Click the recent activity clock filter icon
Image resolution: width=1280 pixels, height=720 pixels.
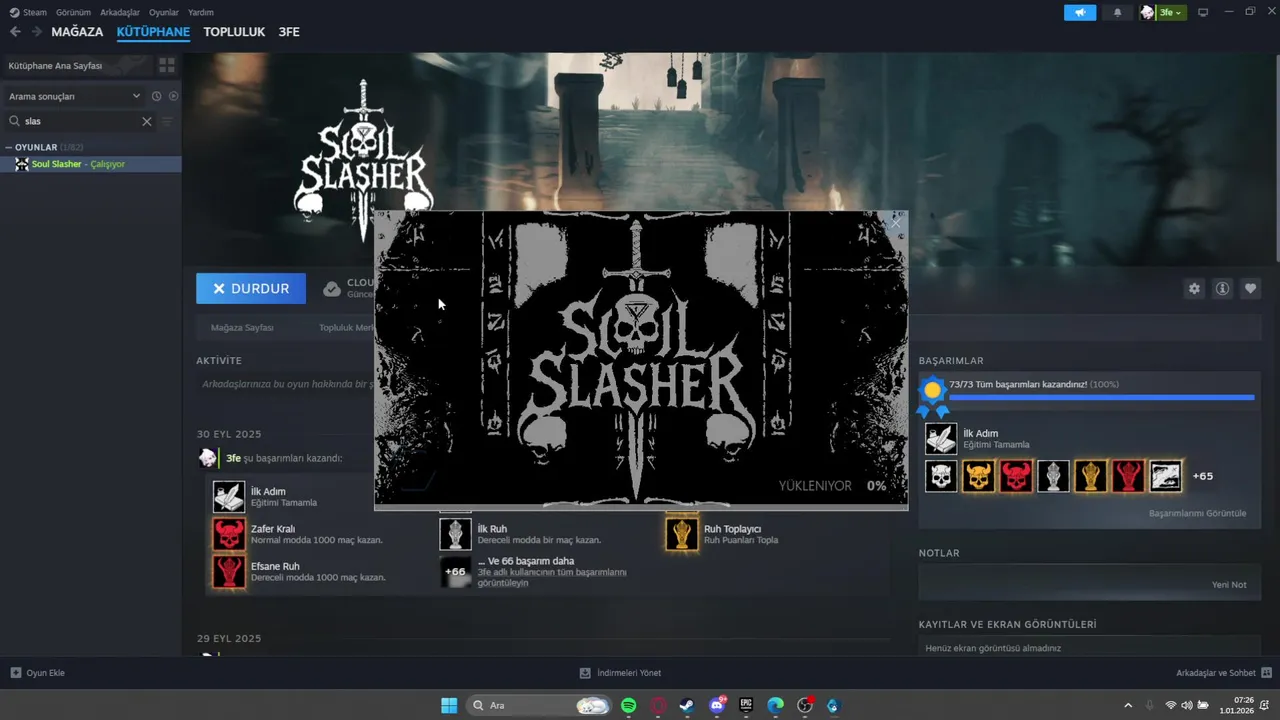tap(156, 96)
